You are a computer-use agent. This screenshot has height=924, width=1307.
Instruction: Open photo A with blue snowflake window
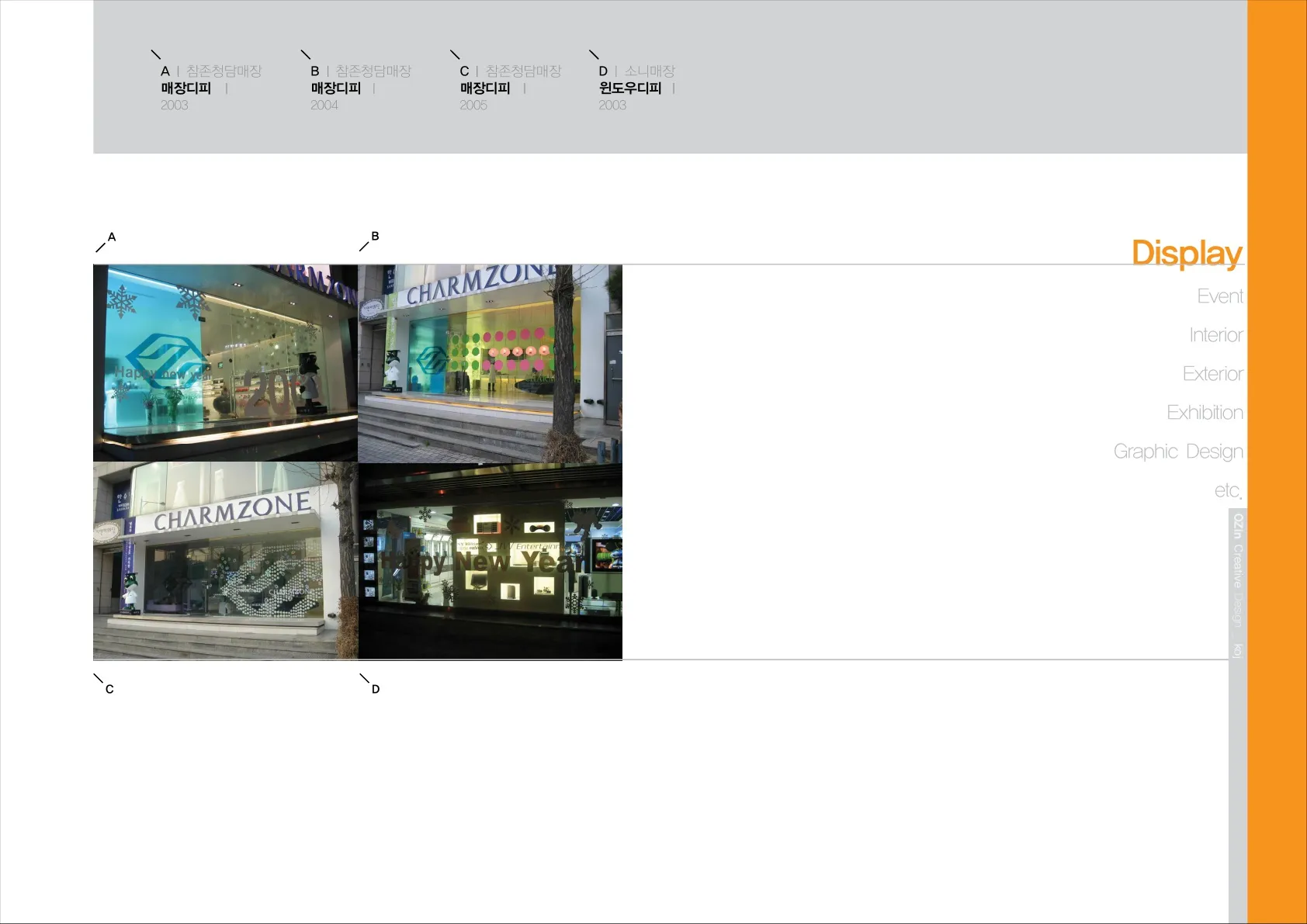tap(225, 363)
